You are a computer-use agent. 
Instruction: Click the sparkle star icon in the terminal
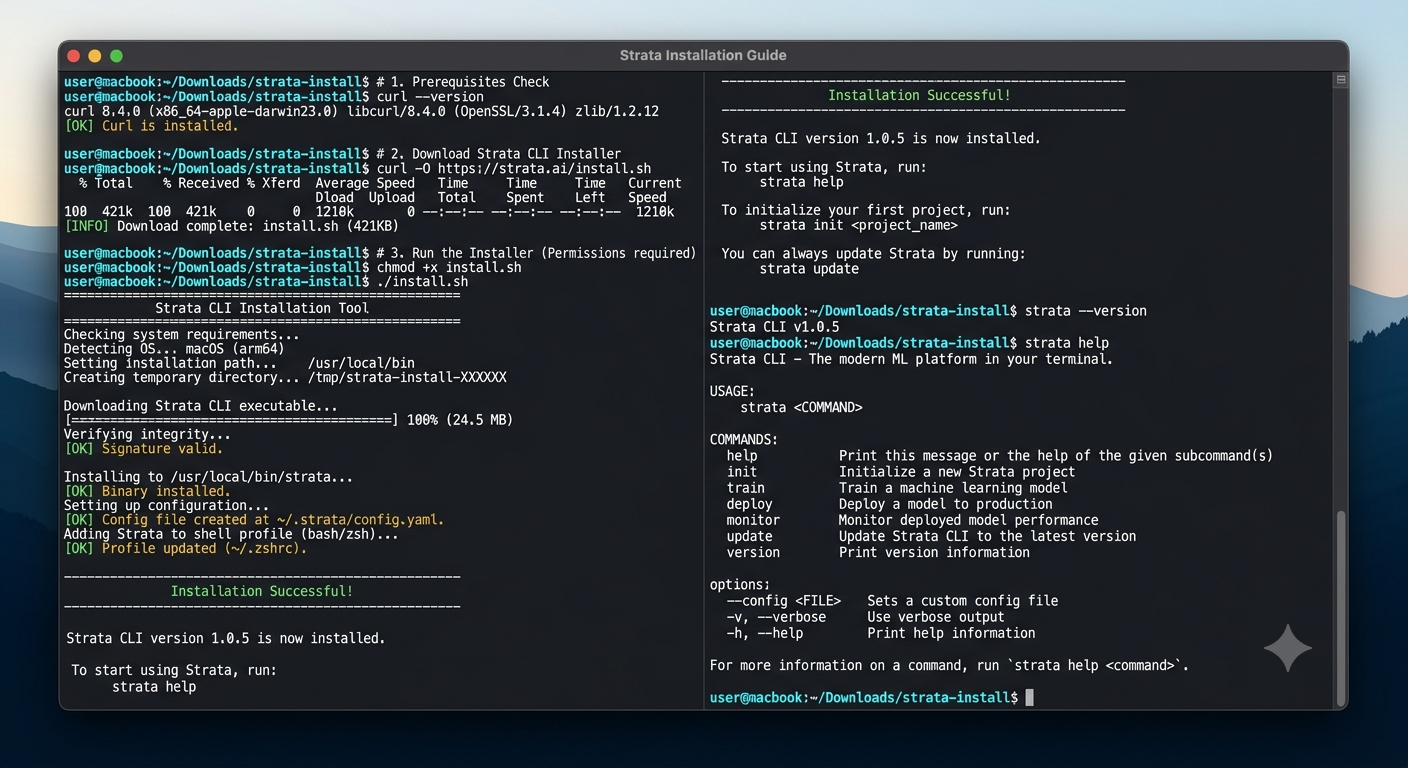pyautogui.click(x=1288, y=648)
